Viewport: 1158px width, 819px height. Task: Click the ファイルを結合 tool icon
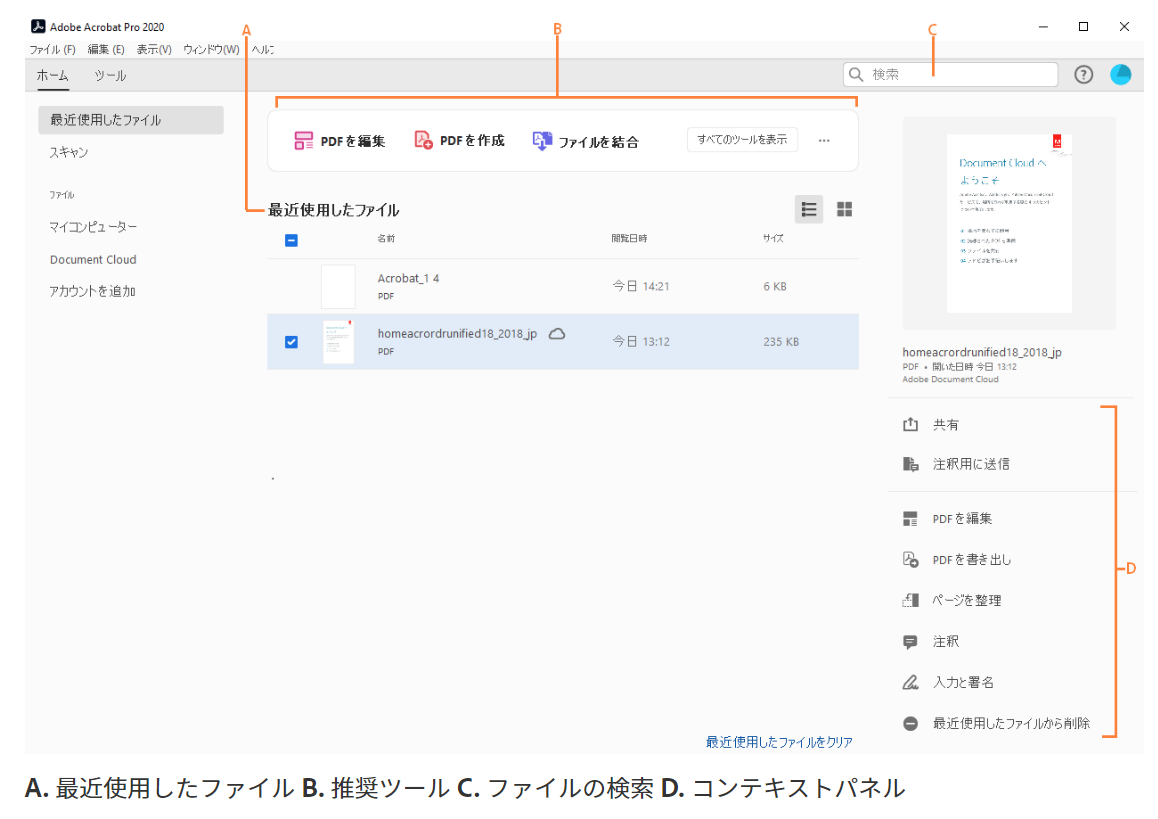[542, 141]
